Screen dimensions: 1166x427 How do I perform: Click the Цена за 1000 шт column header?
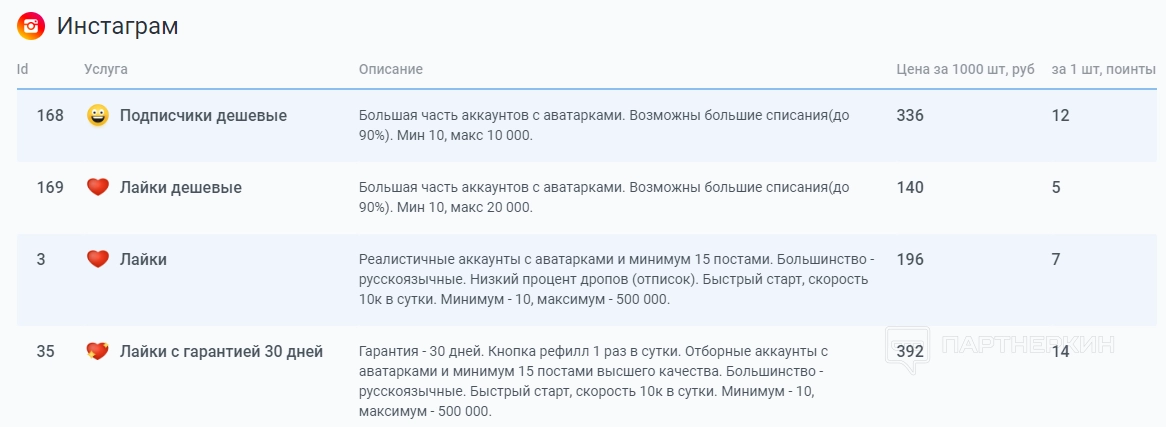[965, 69]
